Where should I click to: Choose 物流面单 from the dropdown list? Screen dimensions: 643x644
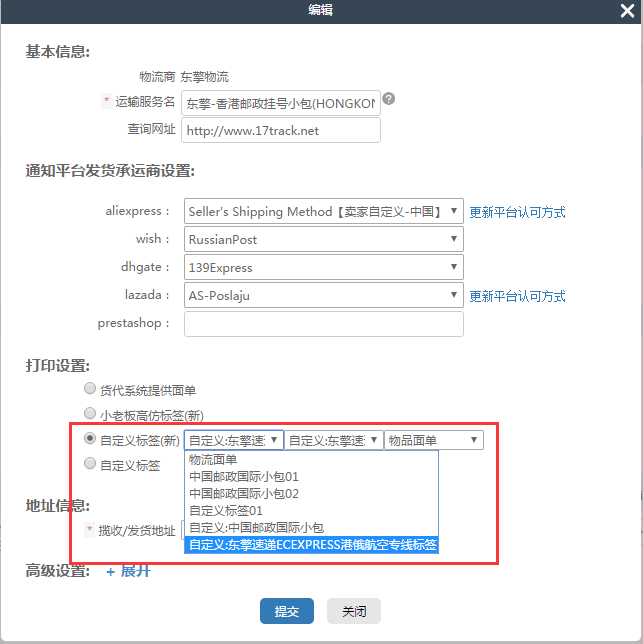tap(213, 460)
